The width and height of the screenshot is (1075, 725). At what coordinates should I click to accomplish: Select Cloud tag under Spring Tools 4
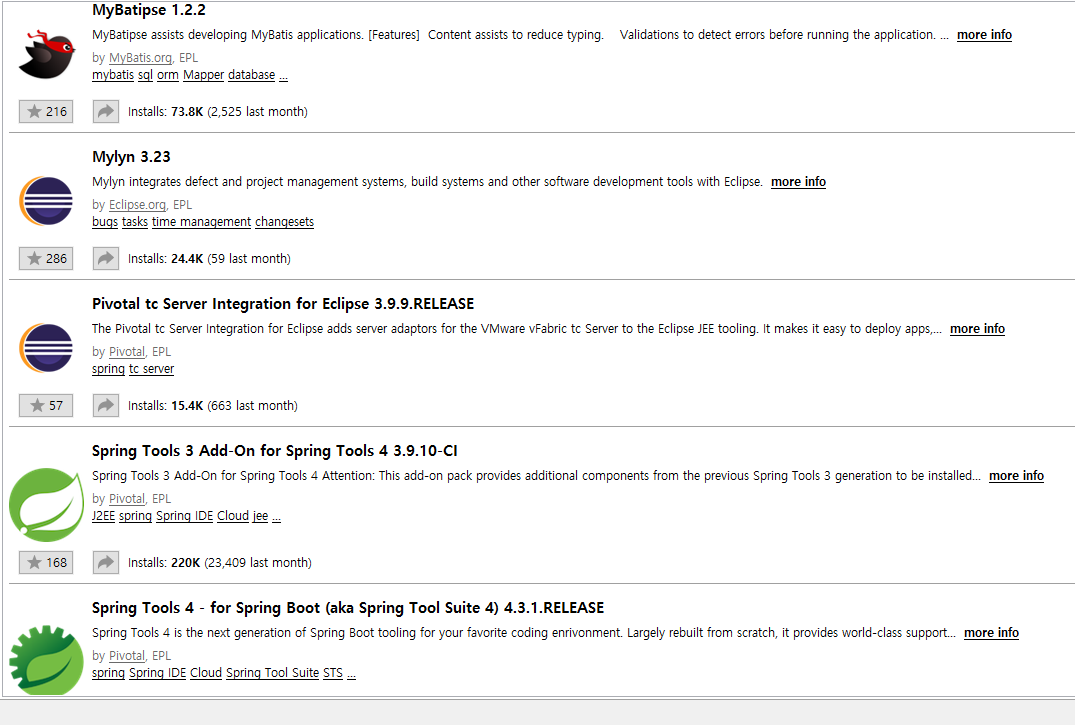[206, 673]
